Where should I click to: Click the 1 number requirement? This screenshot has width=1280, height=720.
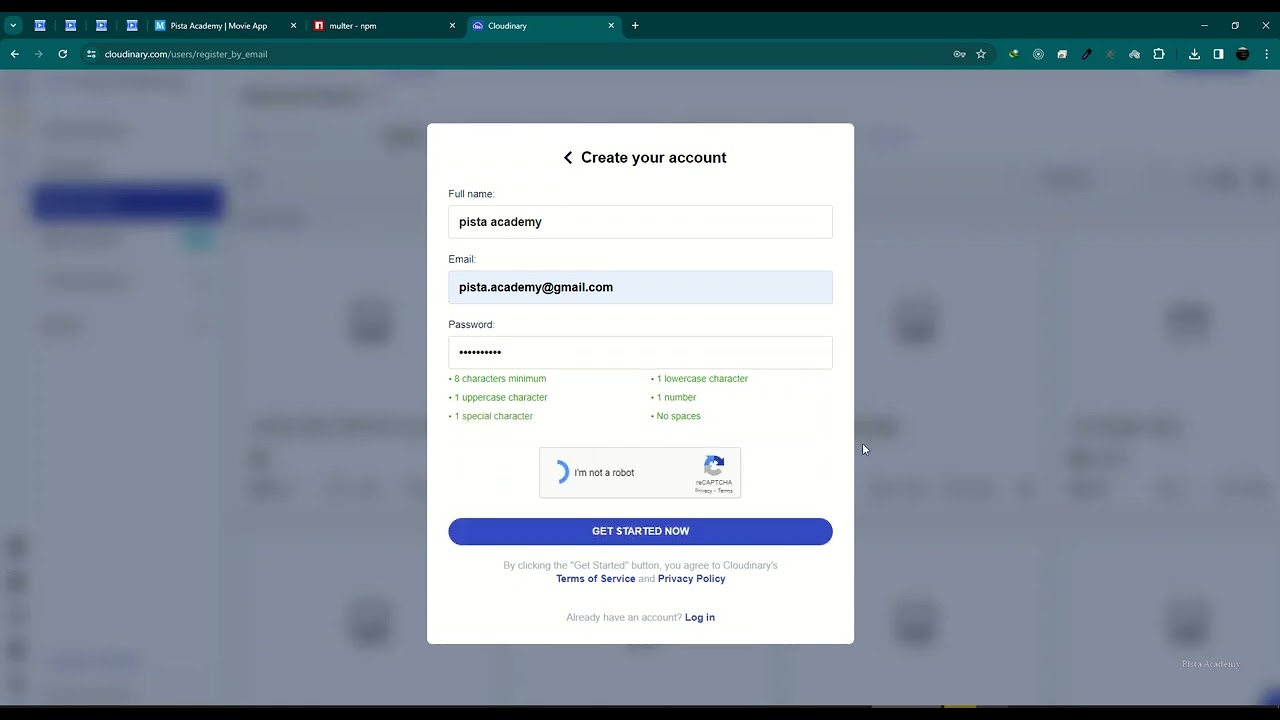[674, 398]
